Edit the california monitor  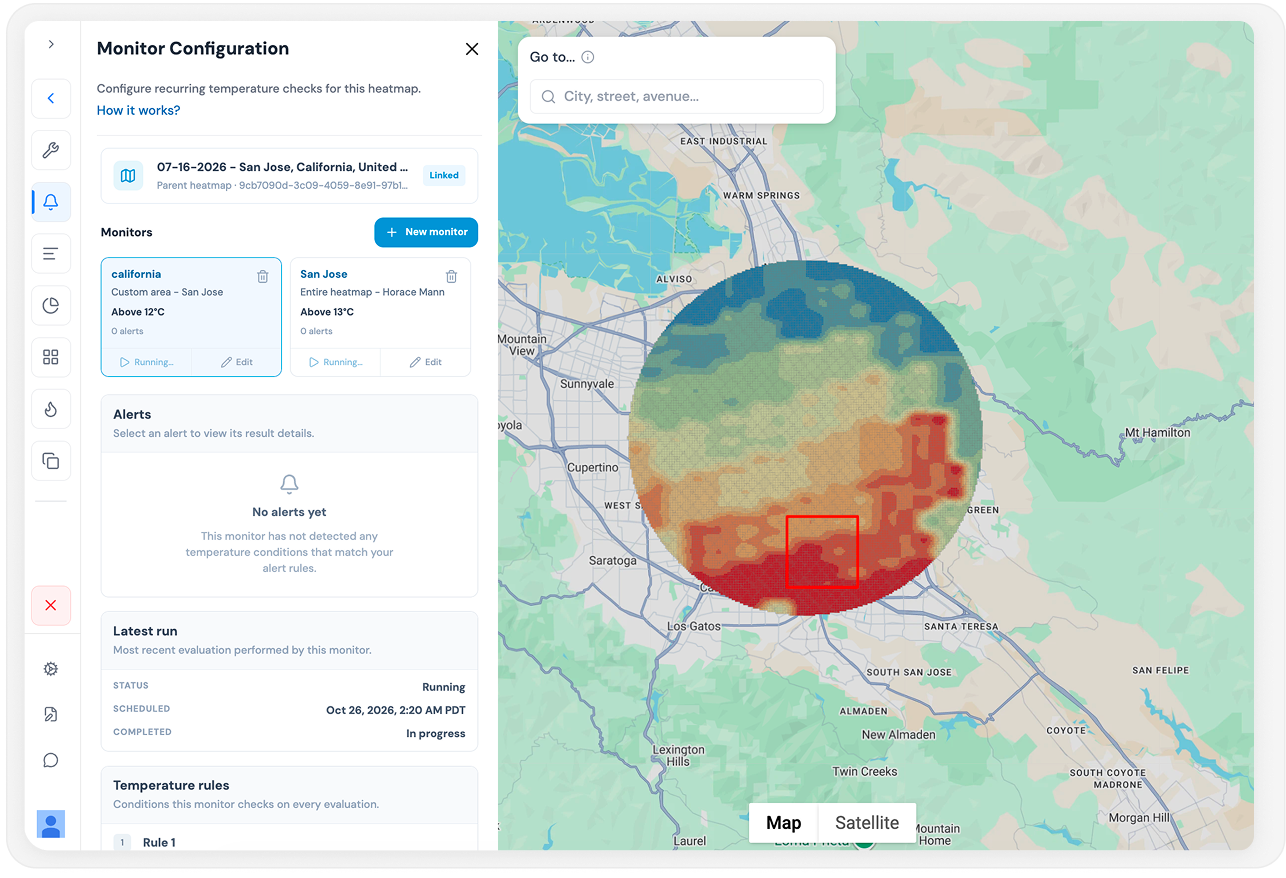pos(236,362)
